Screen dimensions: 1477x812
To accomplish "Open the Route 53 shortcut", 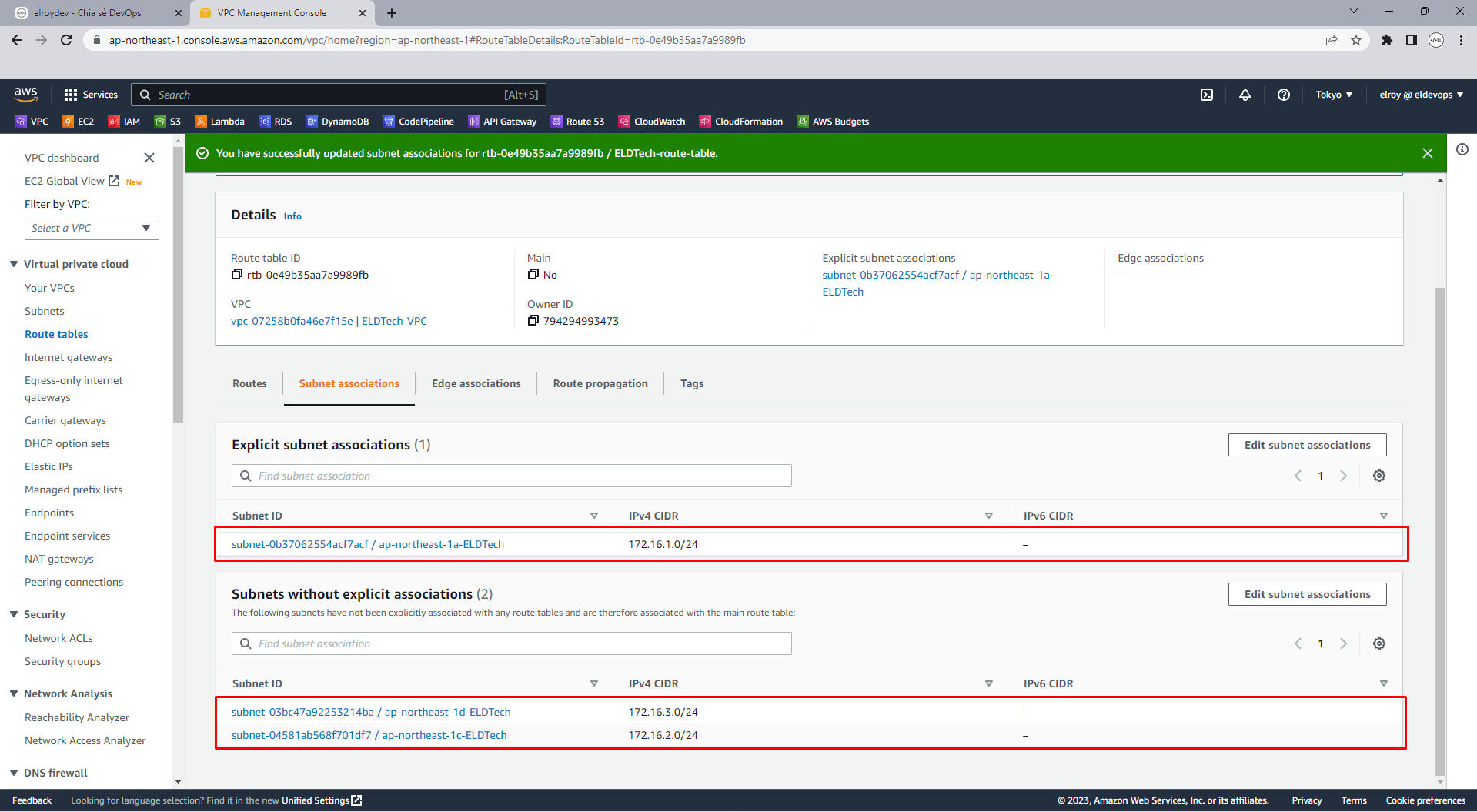I will pyautogui.click(x=578, y=122).
